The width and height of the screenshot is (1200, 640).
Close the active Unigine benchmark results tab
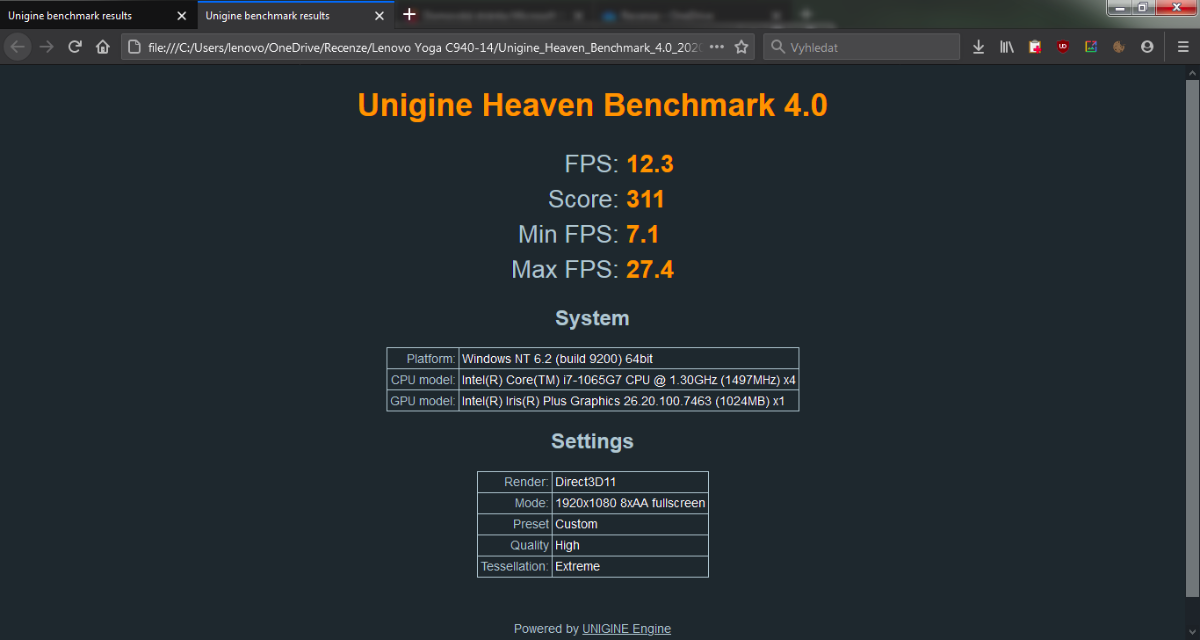(379, 16)
